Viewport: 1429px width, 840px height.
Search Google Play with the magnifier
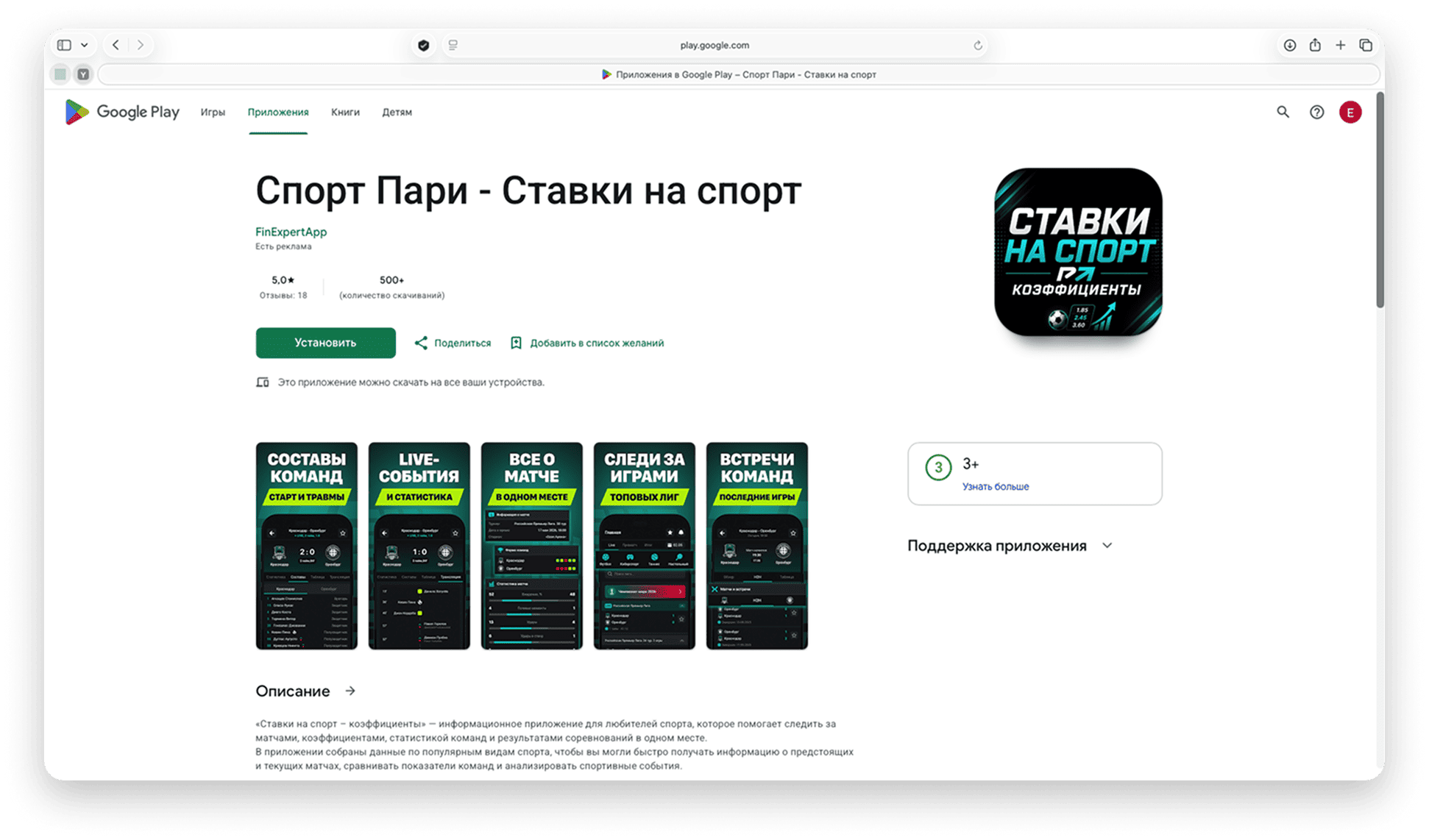pyautogui.click(x=1283, y=112)
